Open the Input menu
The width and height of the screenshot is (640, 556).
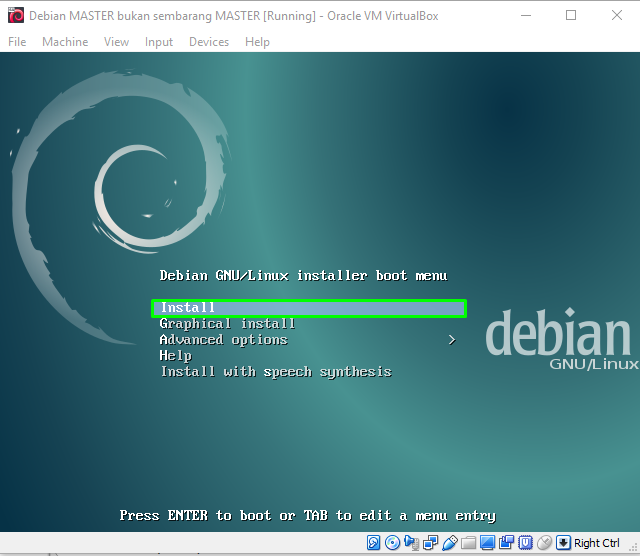coord(159,42)
